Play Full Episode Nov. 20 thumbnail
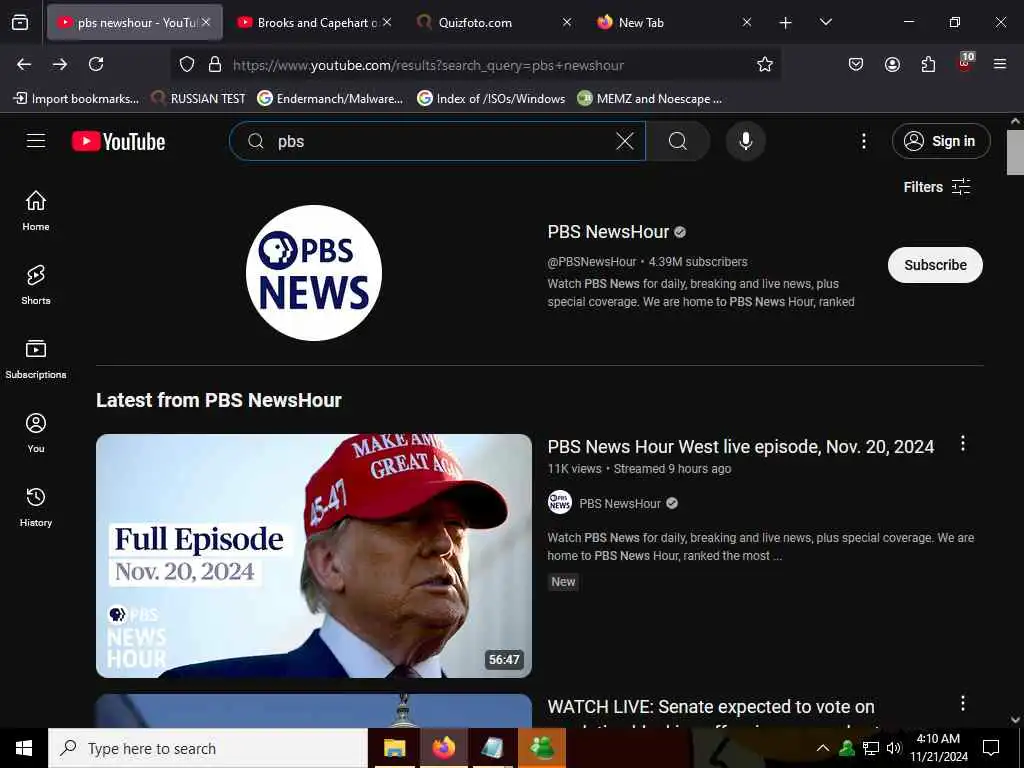Screen dimensions: 1024x768 point(314,556)
